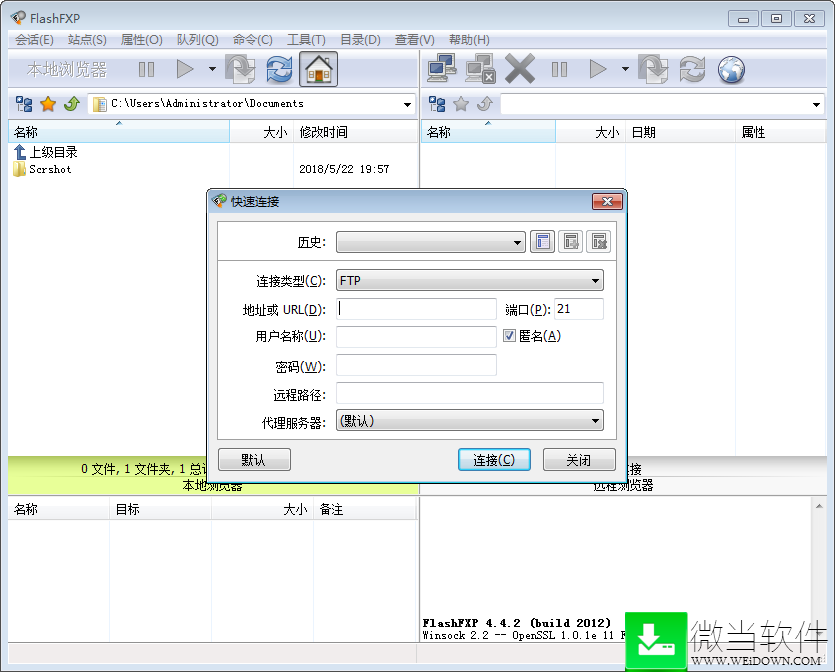Click the 2018/5/22 19:57 date cell
Image resolution: width=835 pixels, height=672 pixels.
click(x=344, y=169)
